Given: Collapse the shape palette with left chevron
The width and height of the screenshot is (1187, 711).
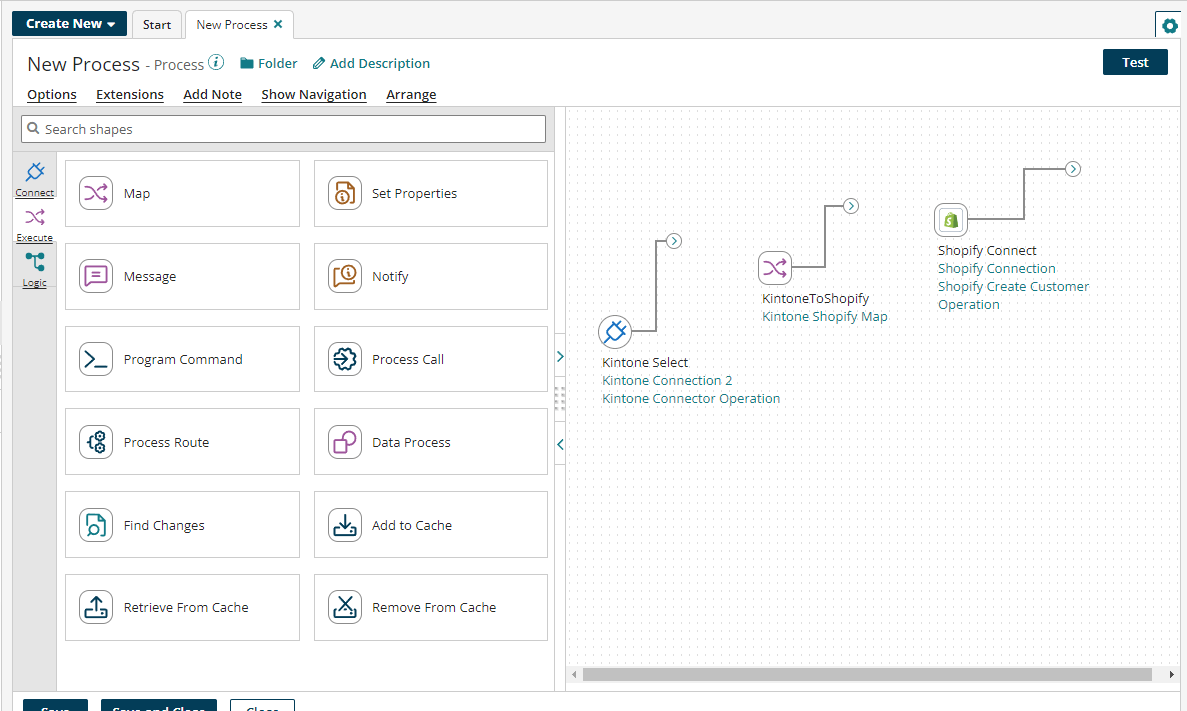Looking at the screenshot, I should [x=560, y=444].
